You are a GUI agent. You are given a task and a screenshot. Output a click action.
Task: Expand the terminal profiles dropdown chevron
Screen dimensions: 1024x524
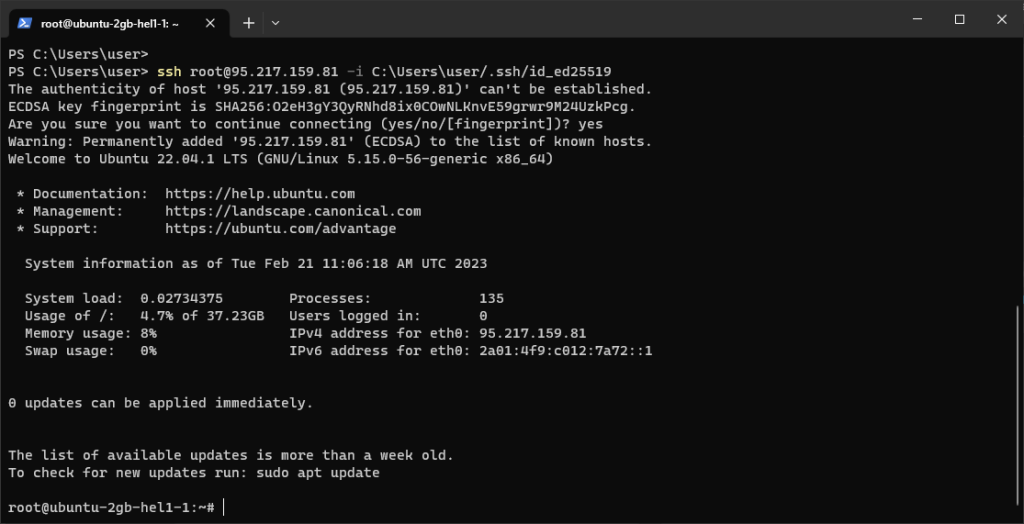[x=275, y=22]
